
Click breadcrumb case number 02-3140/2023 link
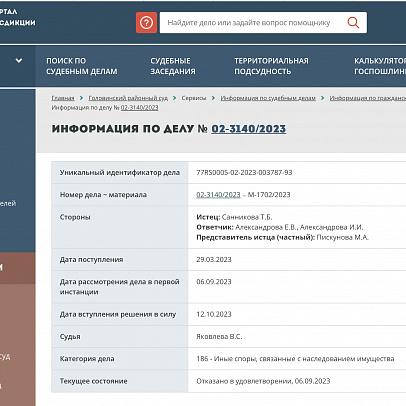pyautogui.click(x=139, y=108)
